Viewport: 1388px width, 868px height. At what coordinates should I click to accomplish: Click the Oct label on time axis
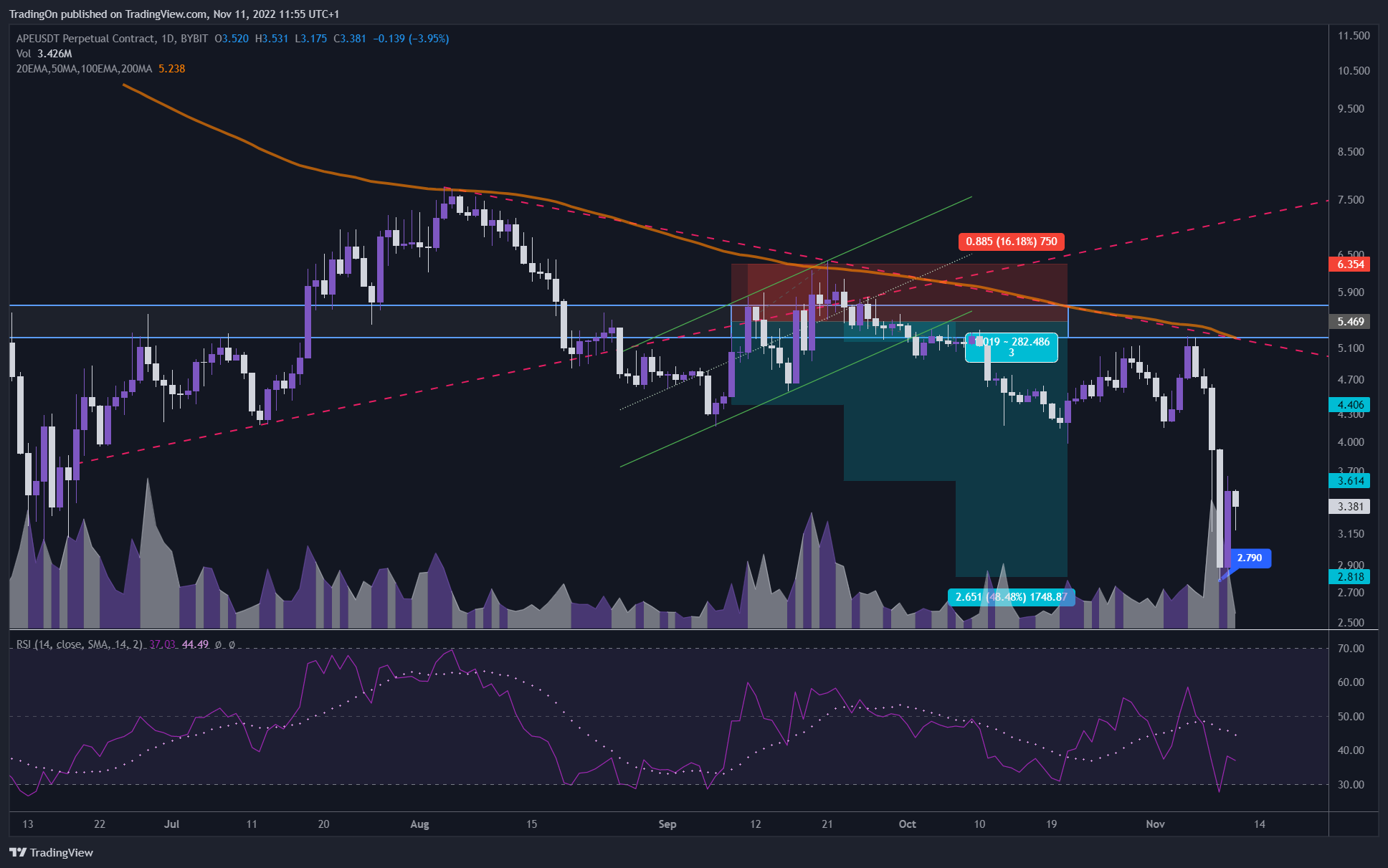pos(908,824)
